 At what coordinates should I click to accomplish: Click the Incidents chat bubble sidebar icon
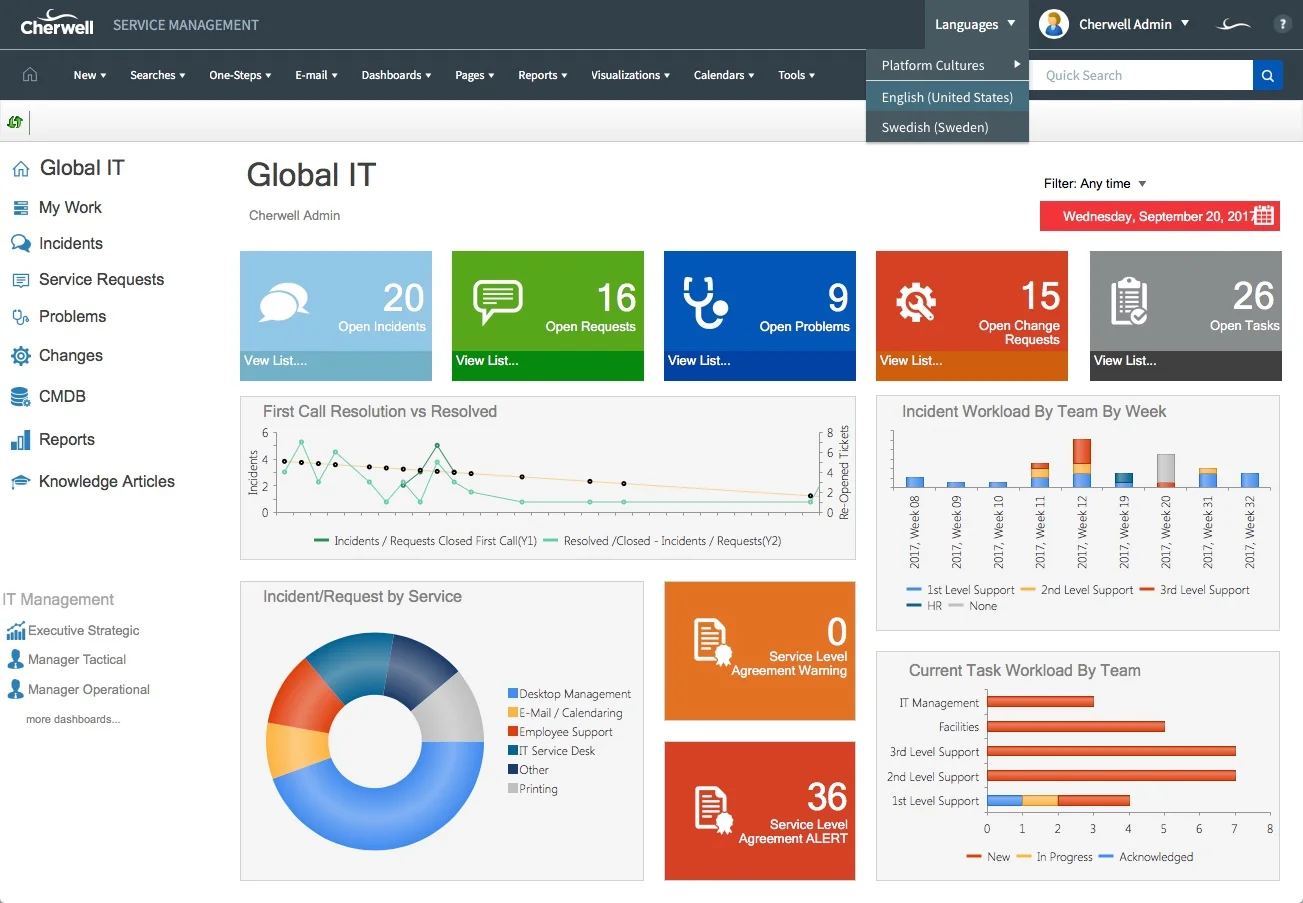[x=20, y=244]
